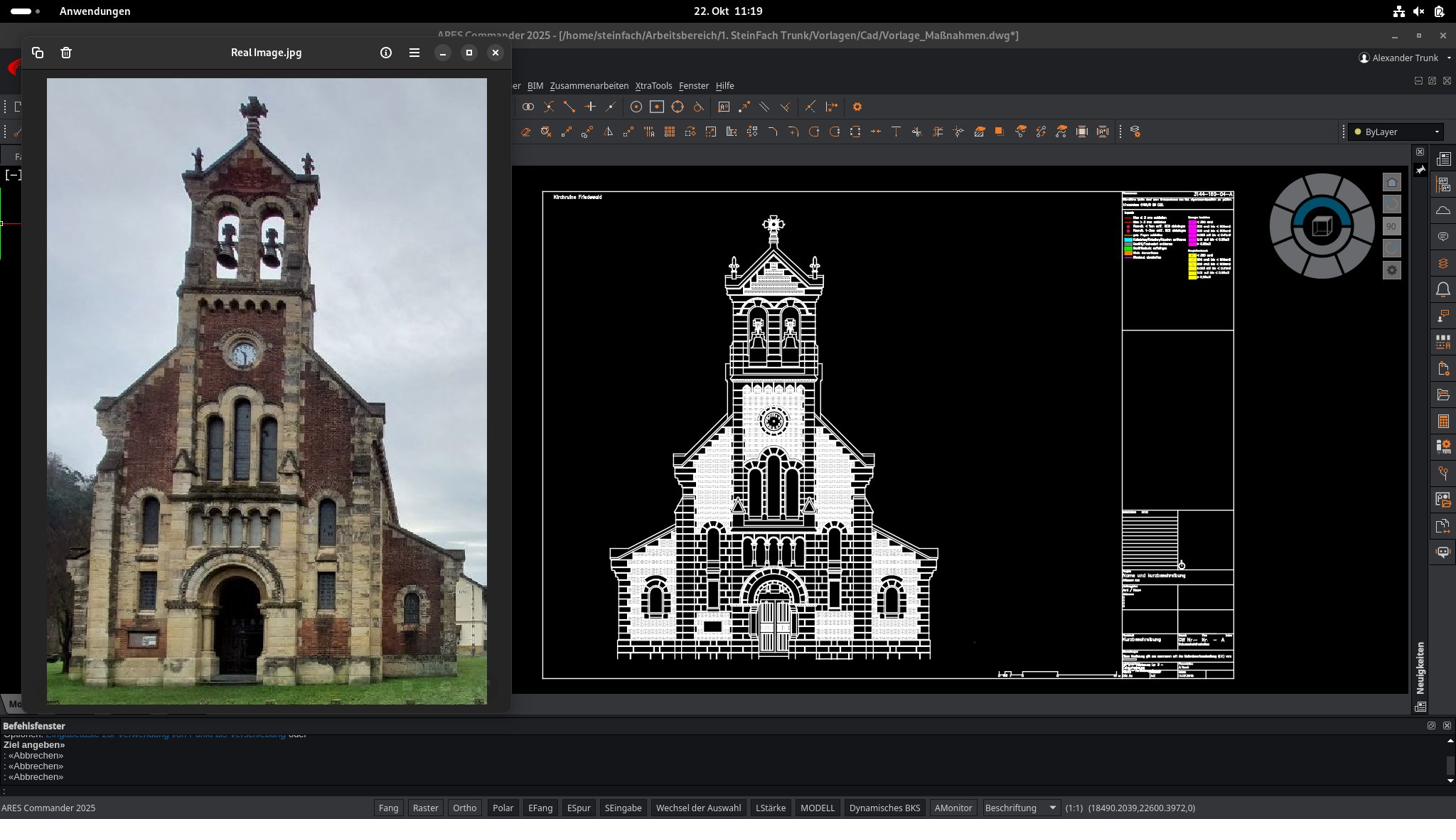1456x840 pixels.
Task: Open the Hilfe menu
Action: pyautogui.click(x=724, y=86)
